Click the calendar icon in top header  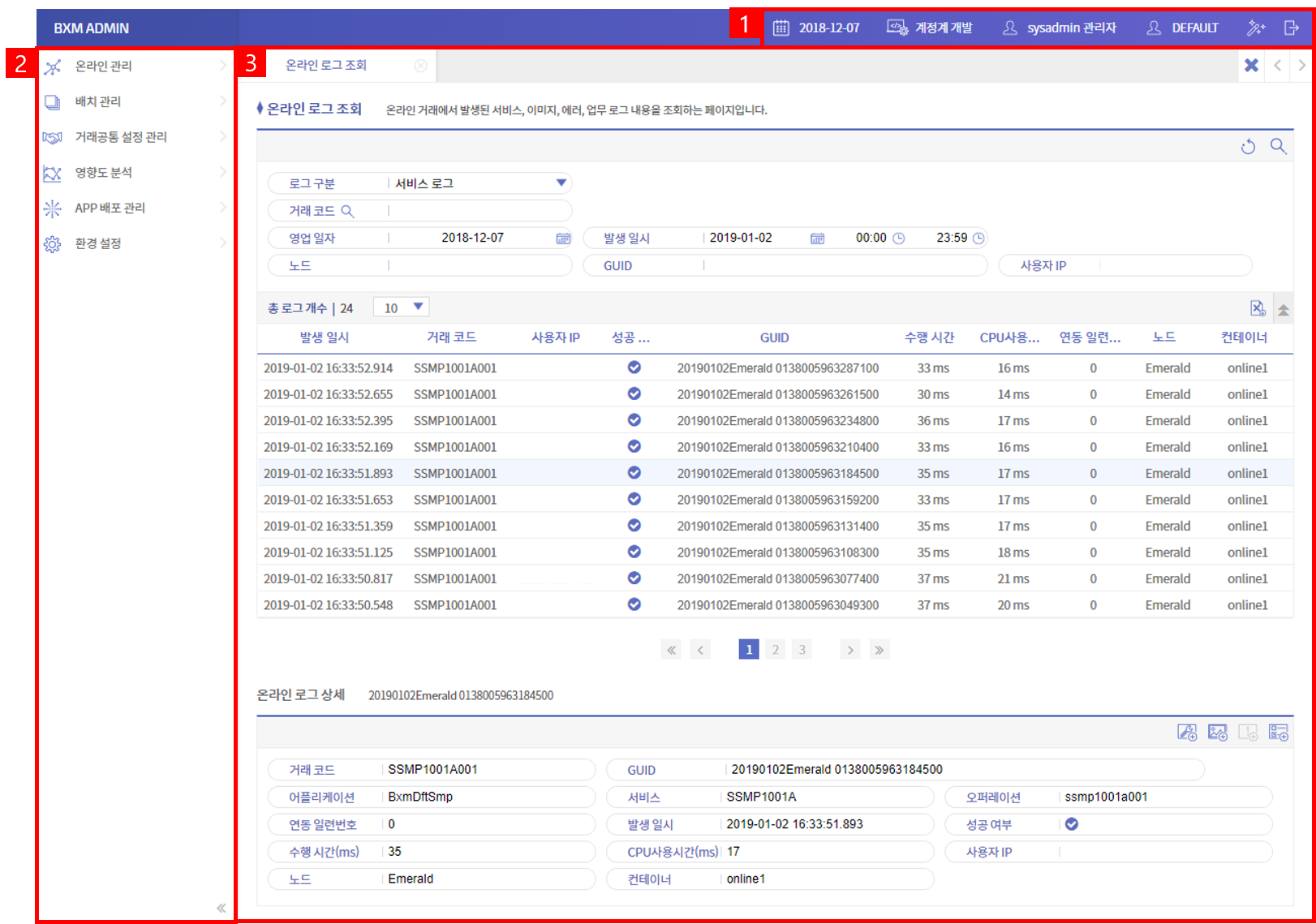[x=781, y=28]
